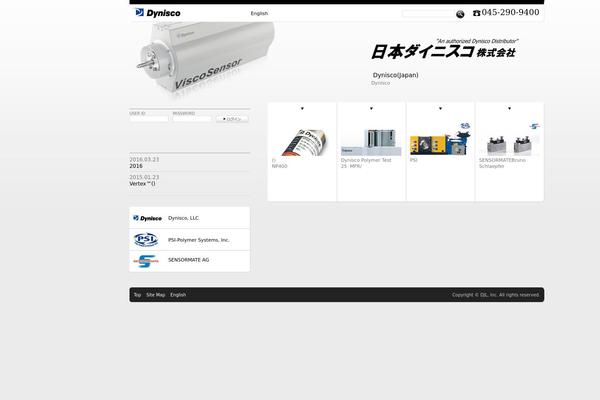Open Site Map from the footer bar
The height and width of the screenshot is (400, 600).
pyautogui.click(x=155, y=295)
